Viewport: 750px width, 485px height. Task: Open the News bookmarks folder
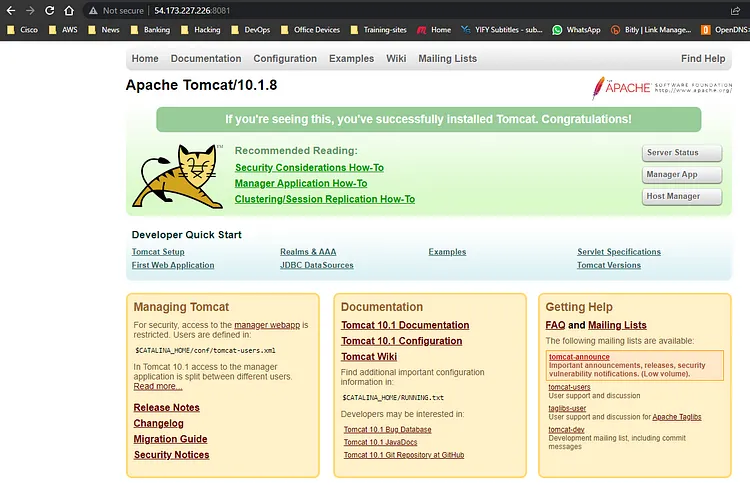[104, 30]
